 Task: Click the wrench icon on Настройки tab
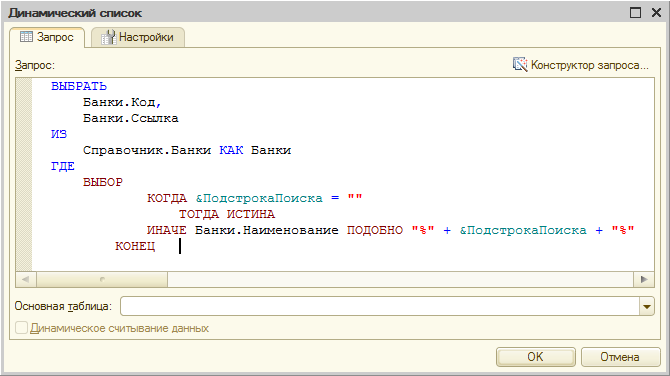[x=109, y=37]
